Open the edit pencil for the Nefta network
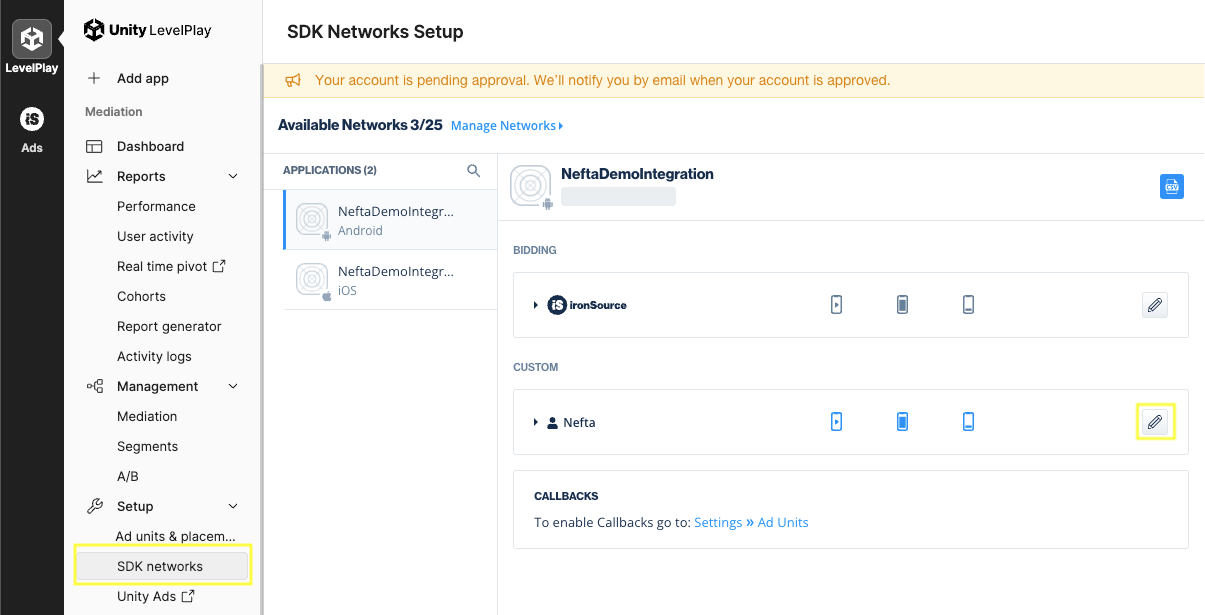The image size is (1205, 615). (1155, 421)
